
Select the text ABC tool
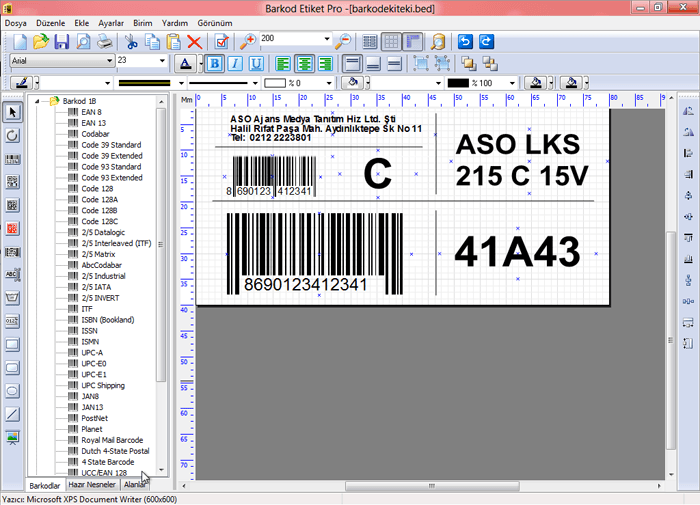[12, 275]
